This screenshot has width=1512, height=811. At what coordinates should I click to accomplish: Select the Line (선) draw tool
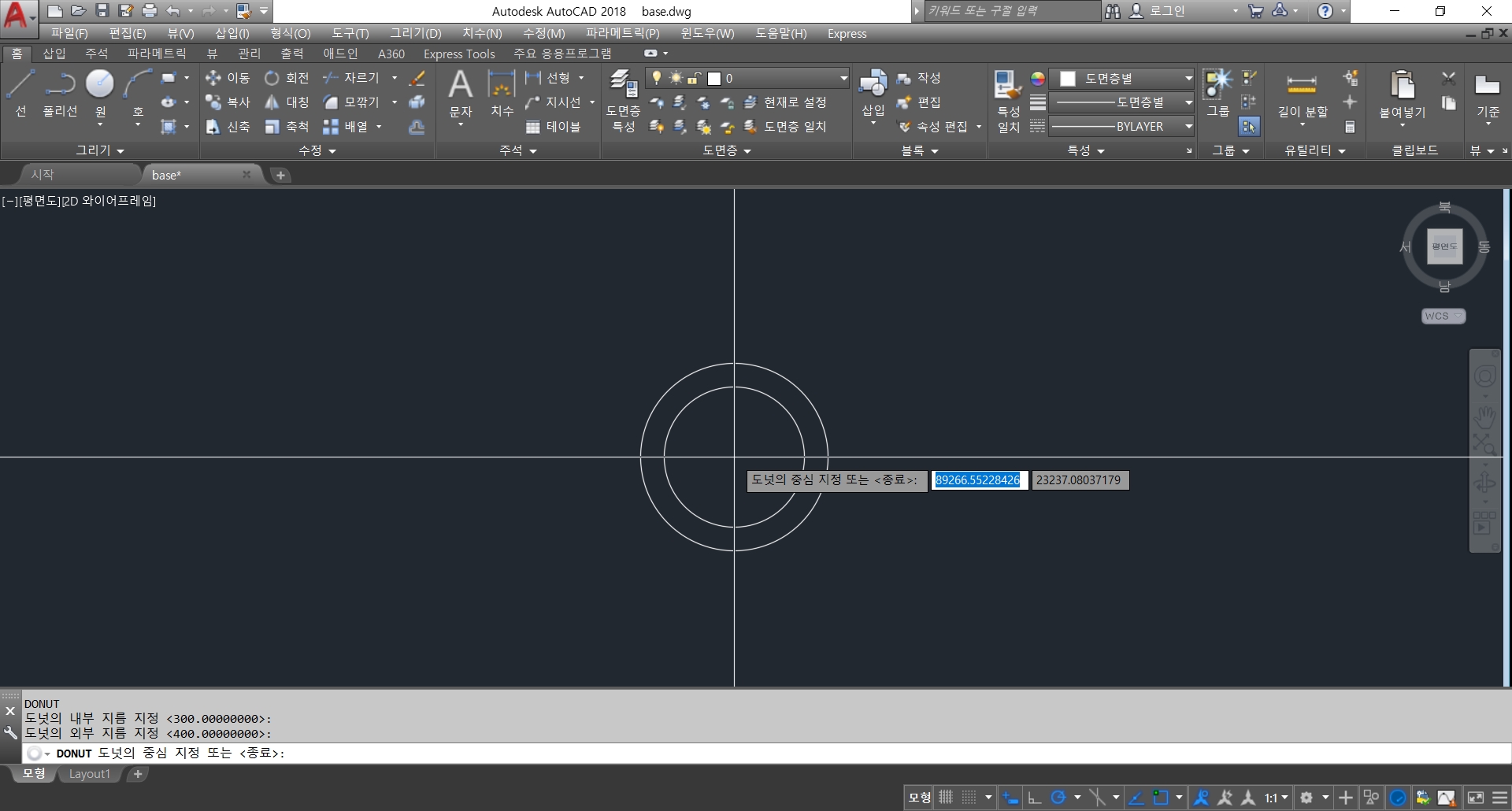coord(20,94)
